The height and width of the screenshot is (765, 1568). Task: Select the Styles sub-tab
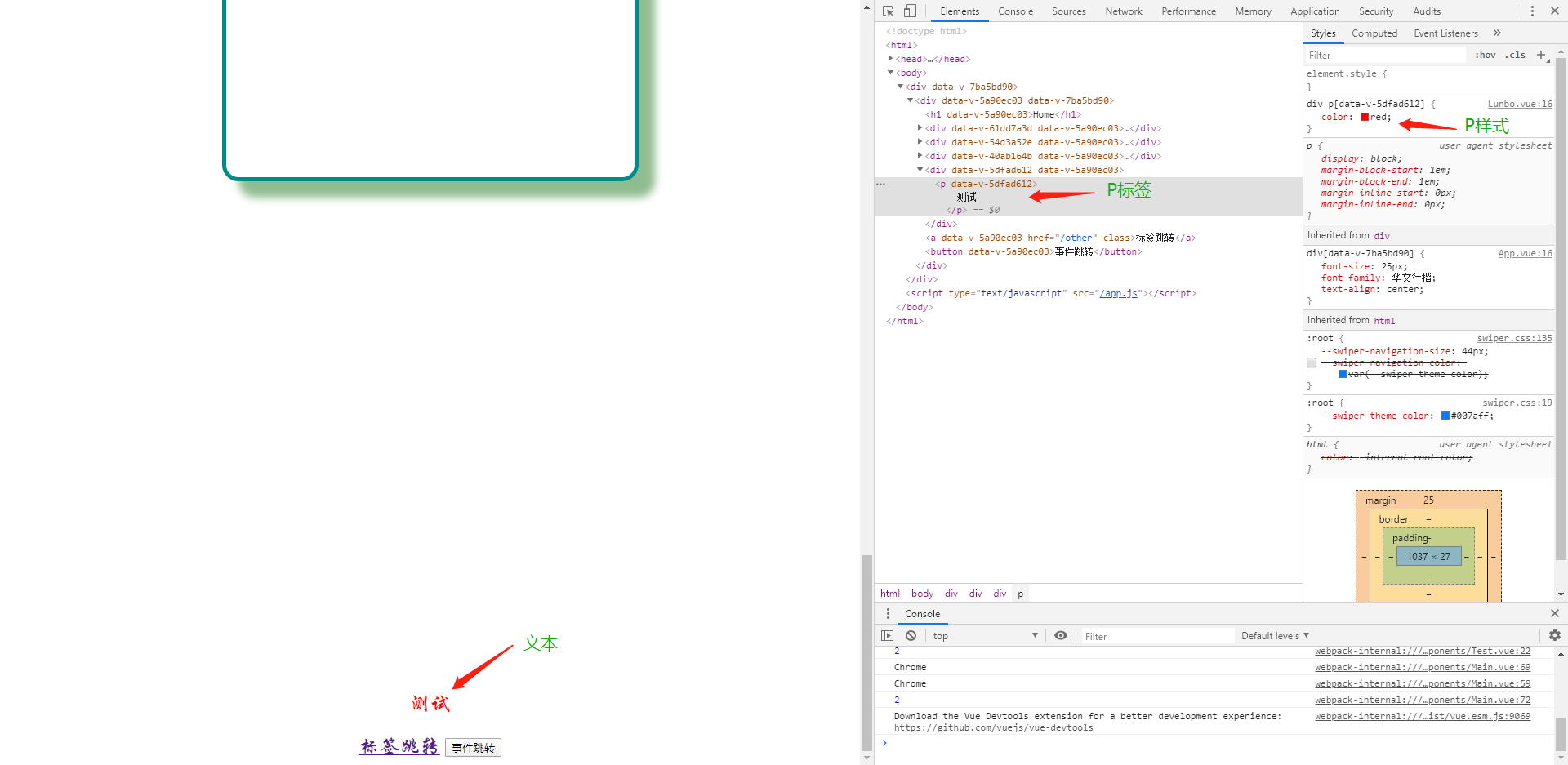pyautogui.click(x=1323, y=33)
